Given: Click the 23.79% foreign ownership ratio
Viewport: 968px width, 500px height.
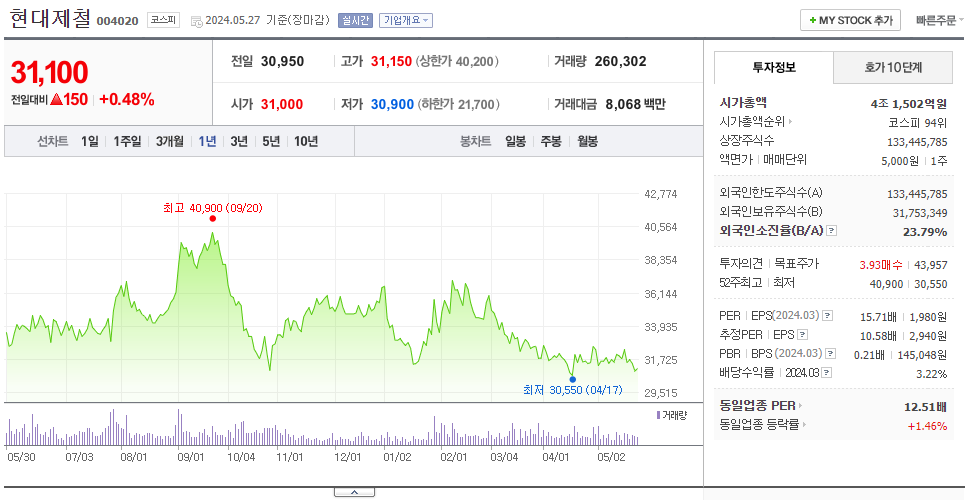Looking at the screenshot, I should [x=927, y=231].
